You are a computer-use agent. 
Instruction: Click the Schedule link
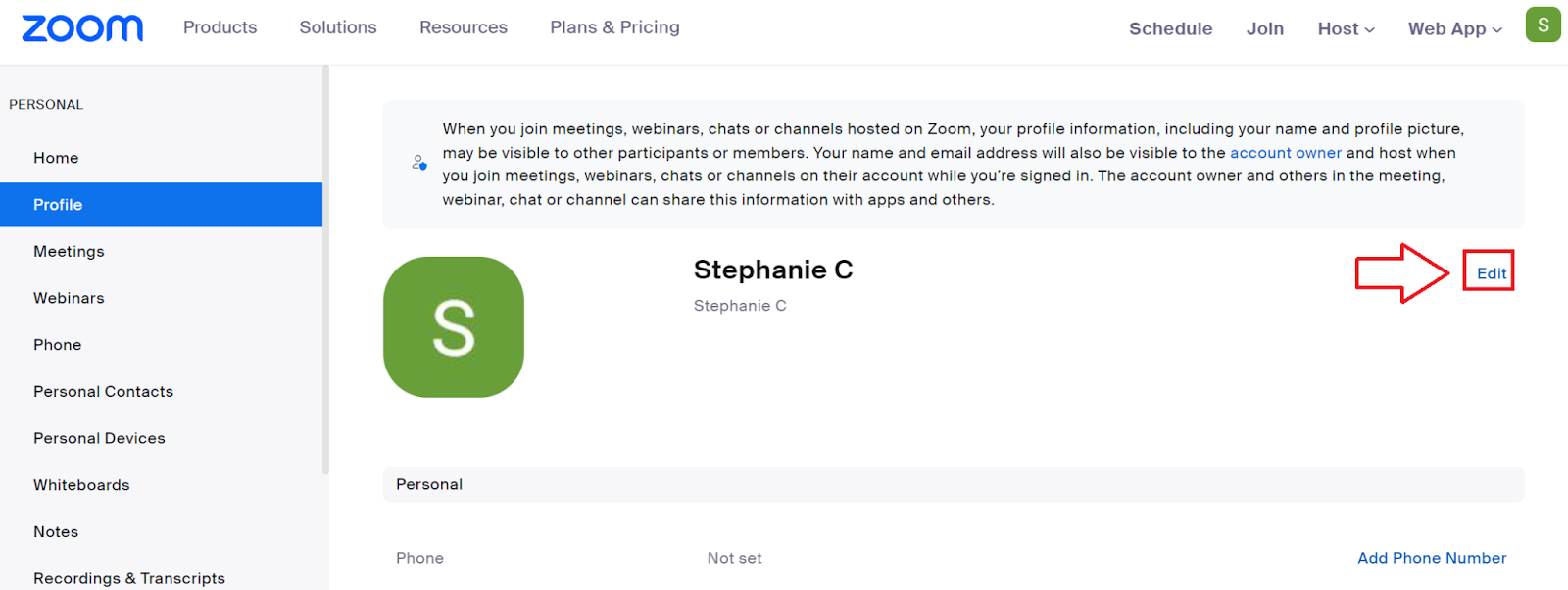[x=1170, y=29]
